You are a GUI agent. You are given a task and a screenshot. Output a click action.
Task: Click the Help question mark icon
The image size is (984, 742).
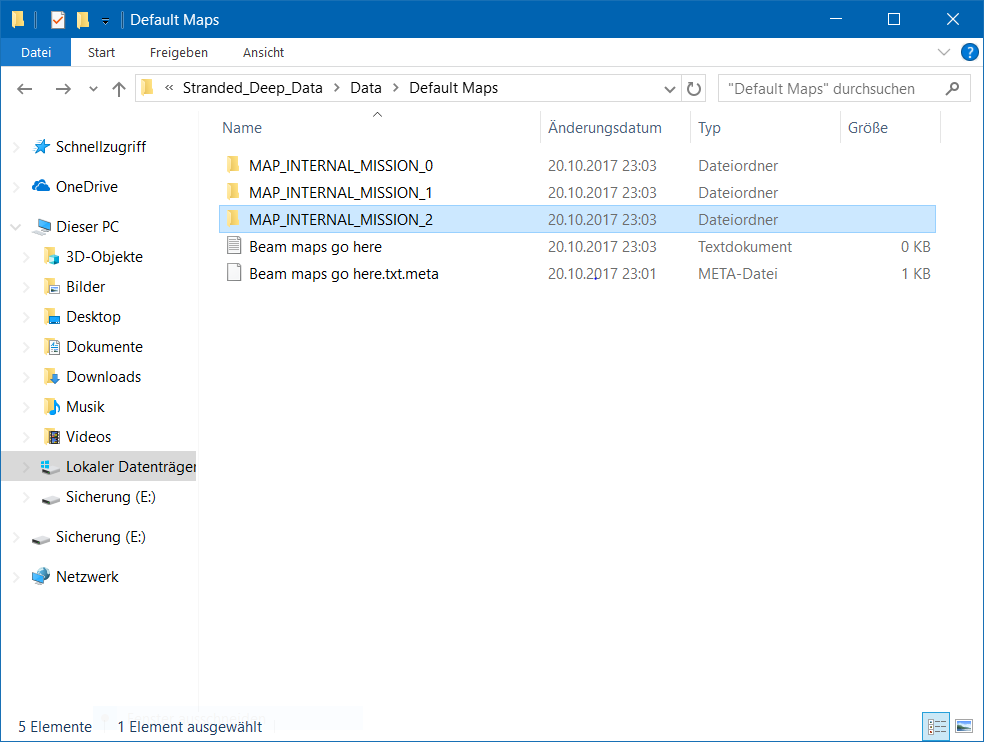[x=968, y=52]
